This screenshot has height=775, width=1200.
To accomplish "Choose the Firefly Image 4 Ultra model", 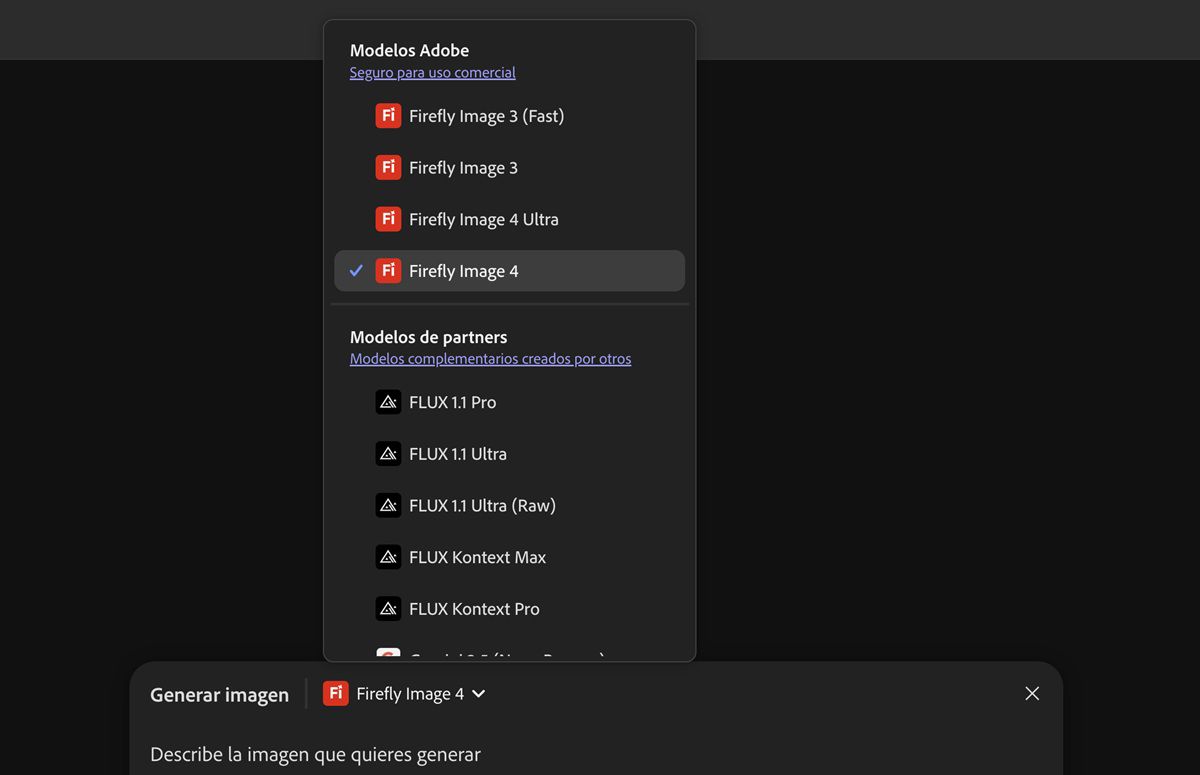I will coord(484,220).
